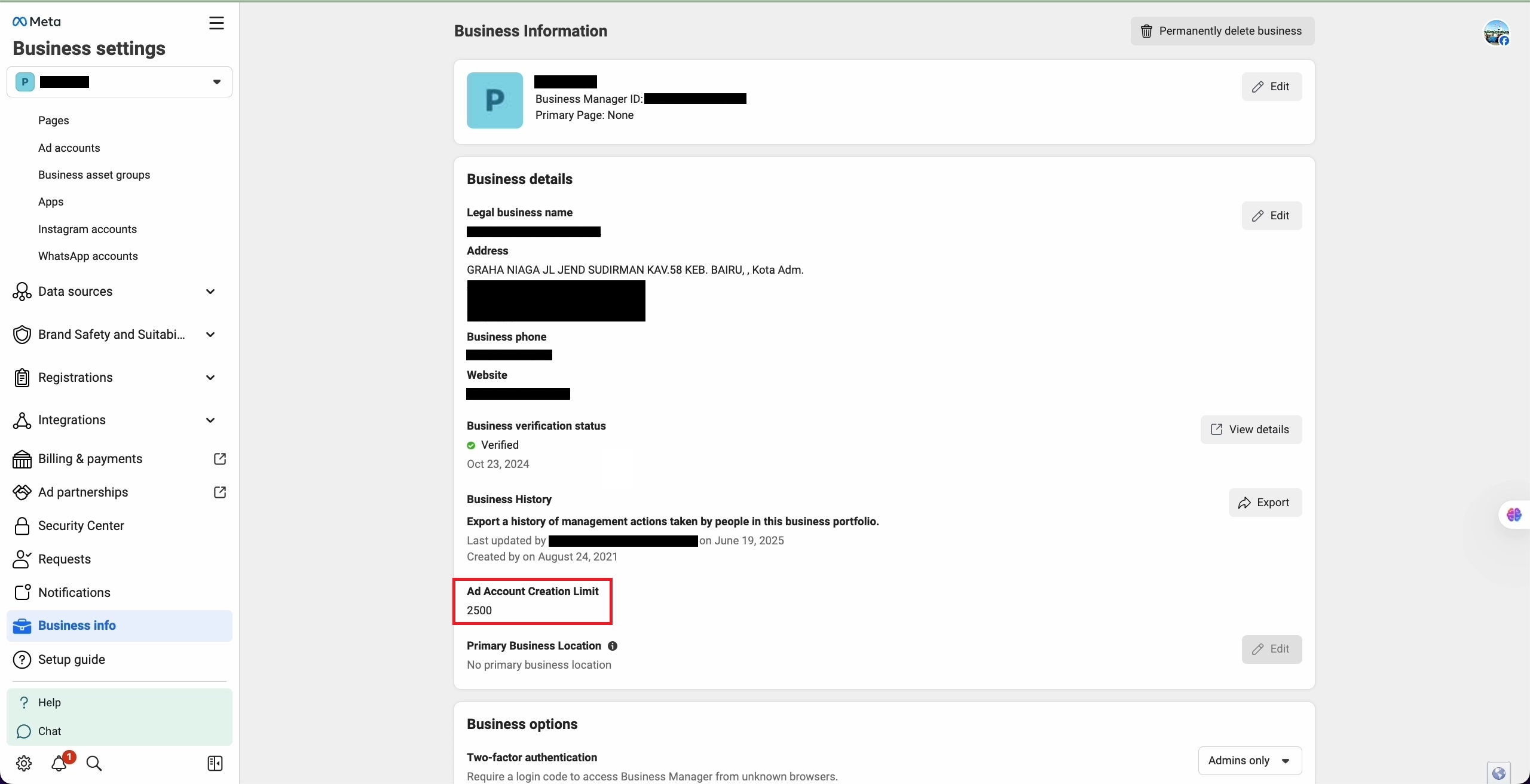Go to Instagram accounts

point(87,229)
